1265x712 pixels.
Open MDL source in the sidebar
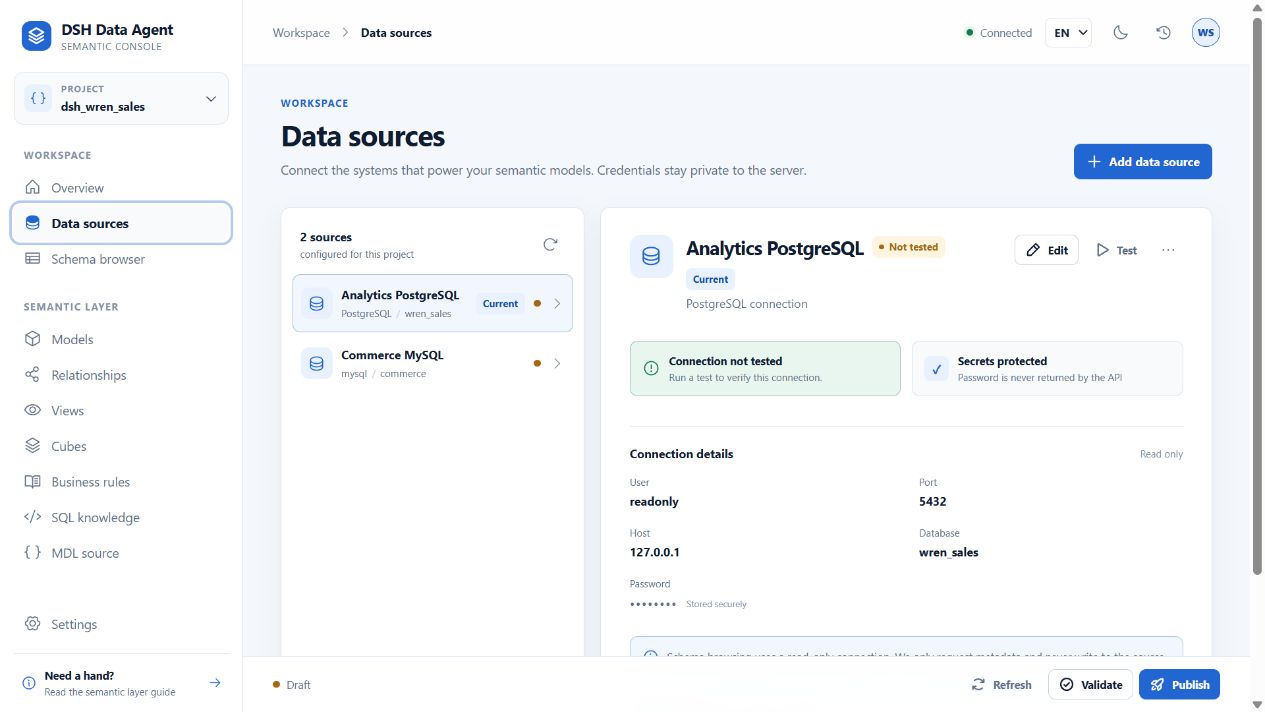[121, 553]
